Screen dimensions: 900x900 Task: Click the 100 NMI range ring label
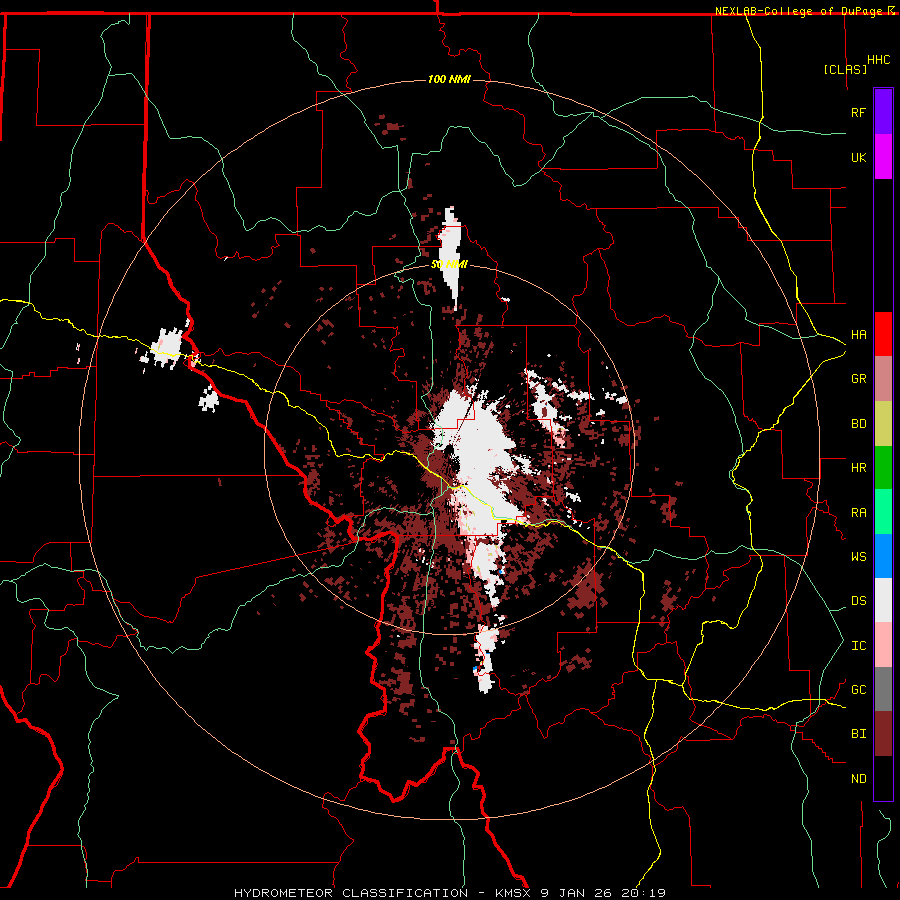point(449,79)
